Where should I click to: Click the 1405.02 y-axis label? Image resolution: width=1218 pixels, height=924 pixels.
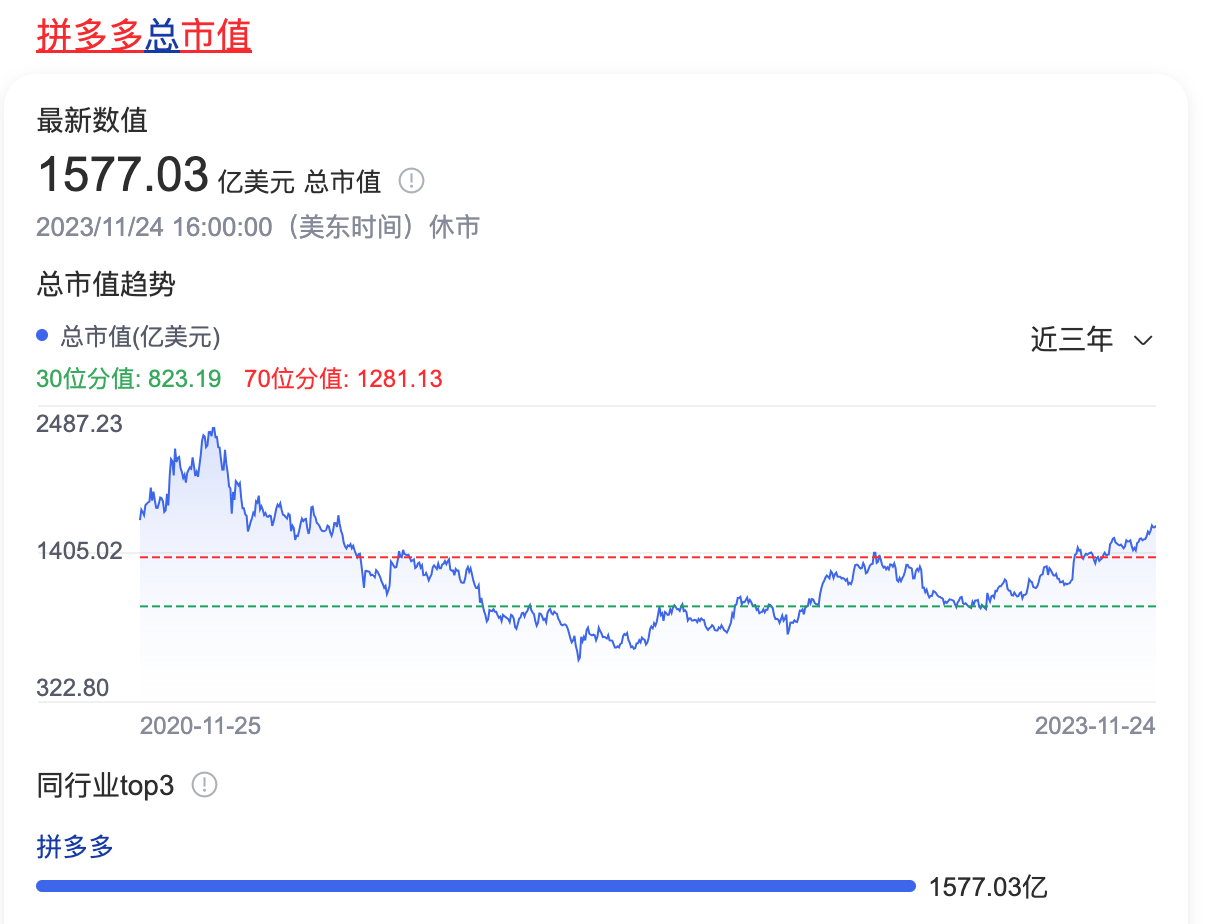pyautogui.click(x=79, y=551)
